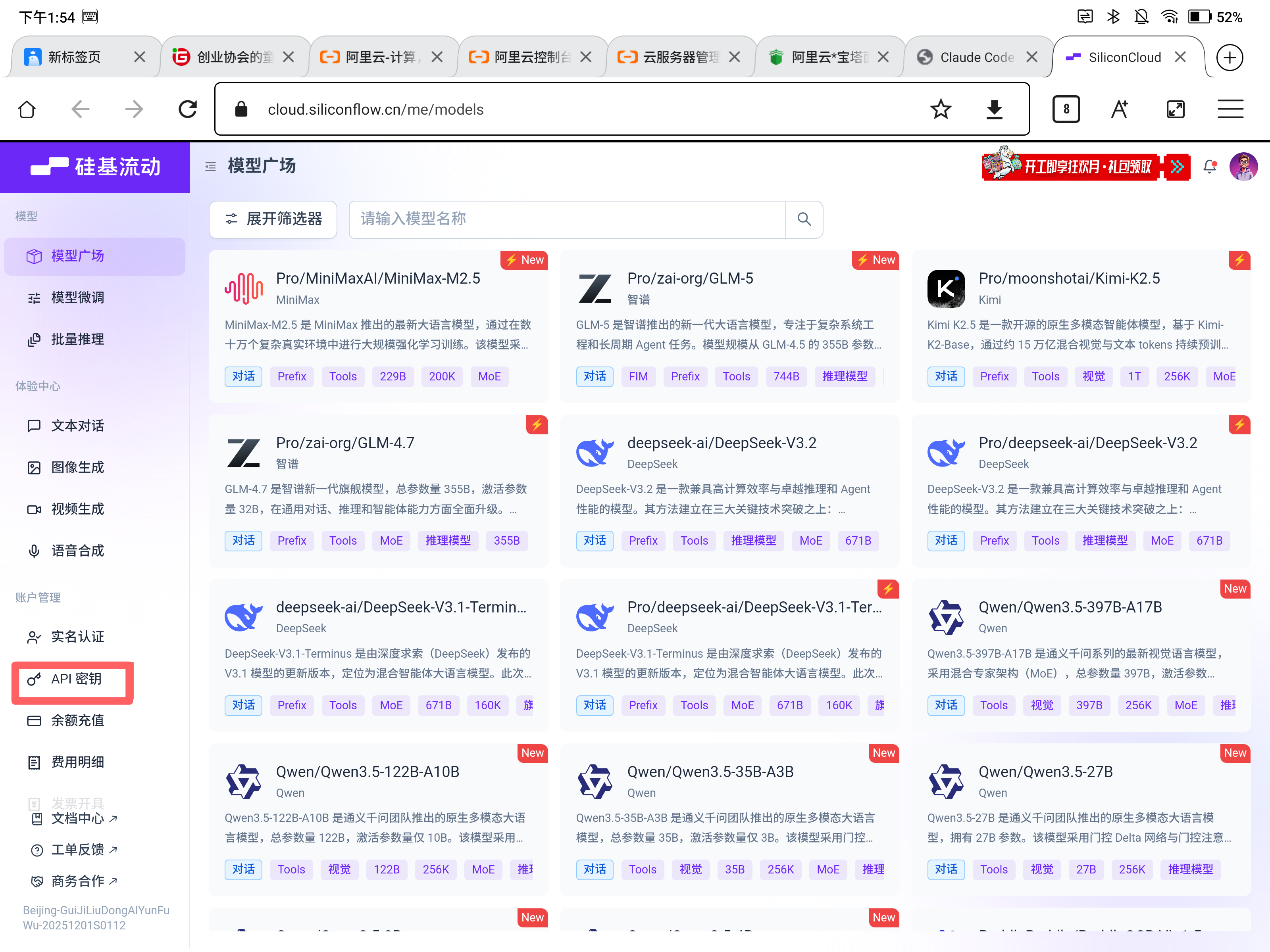Screen dimensions: 1270x952
Task: Open browser hamburger menu
Action: [x=1230, y=109]
